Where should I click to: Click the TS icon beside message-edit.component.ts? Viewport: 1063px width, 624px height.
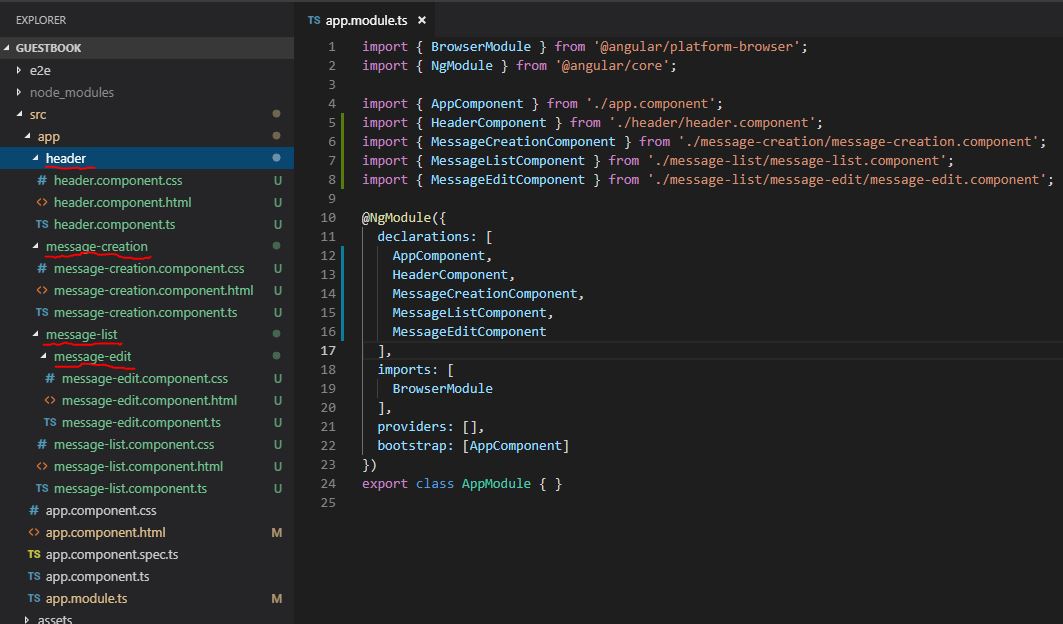point(50,423)
